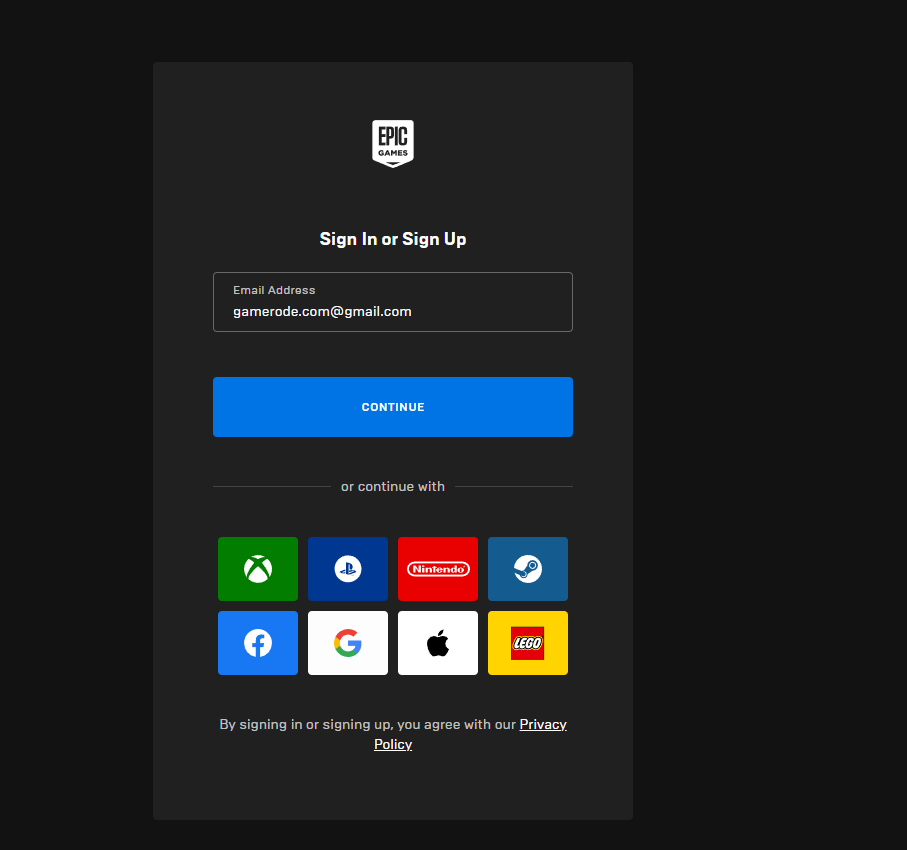Click the blue Continue button
The height and width of the screenshot is (850, 907).
point(393,407)
